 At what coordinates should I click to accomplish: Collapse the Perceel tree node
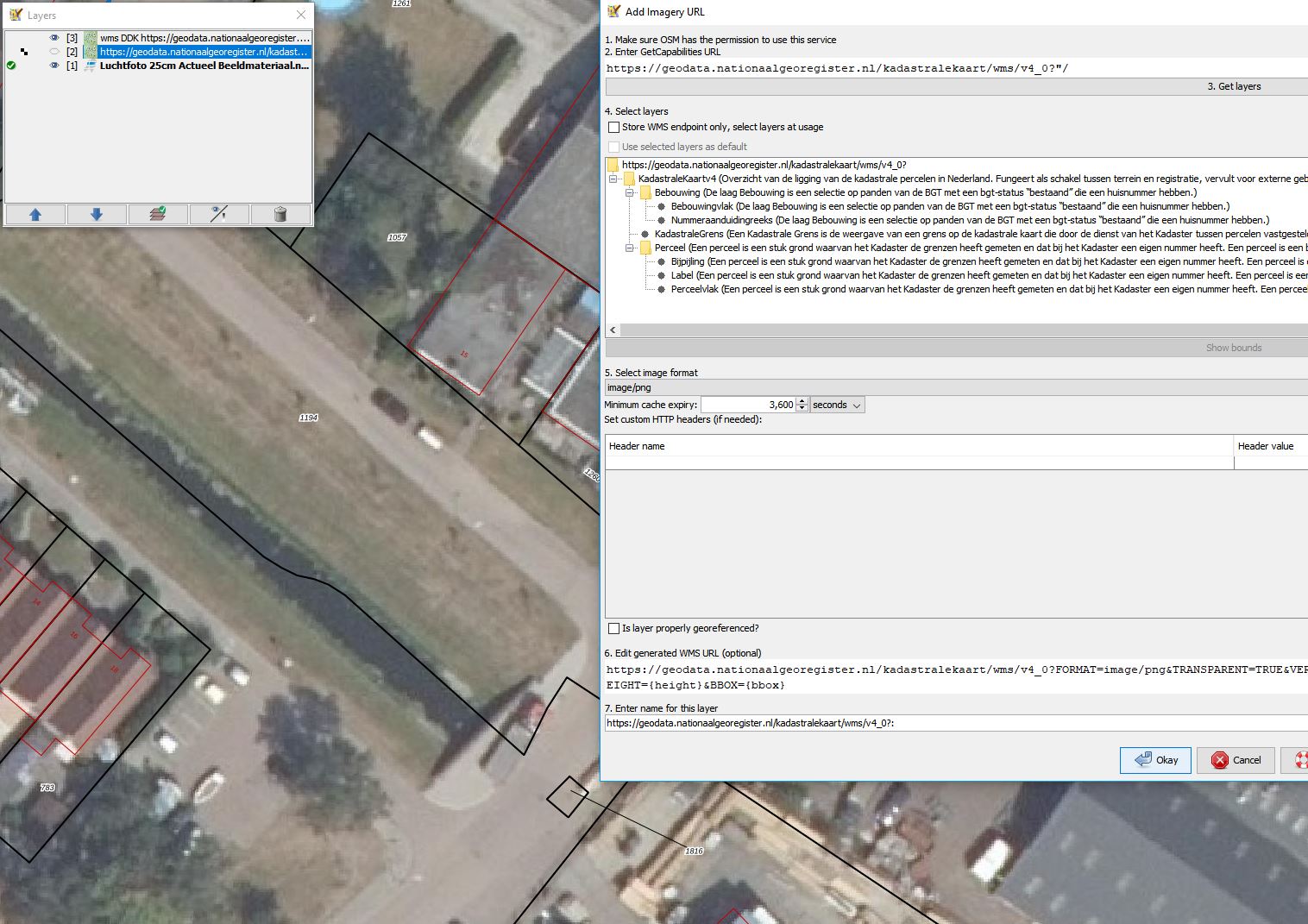630,248
